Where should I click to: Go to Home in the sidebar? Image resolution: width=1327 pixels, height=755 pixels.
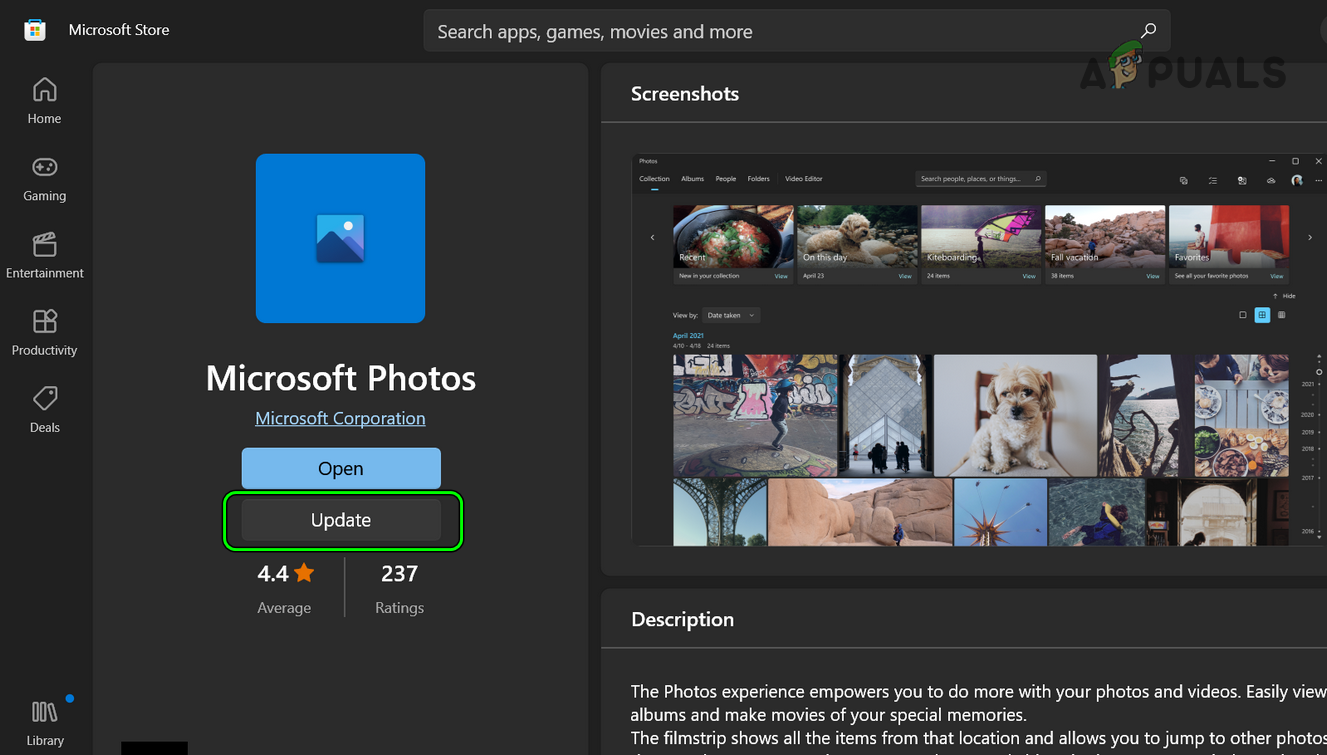44,101
